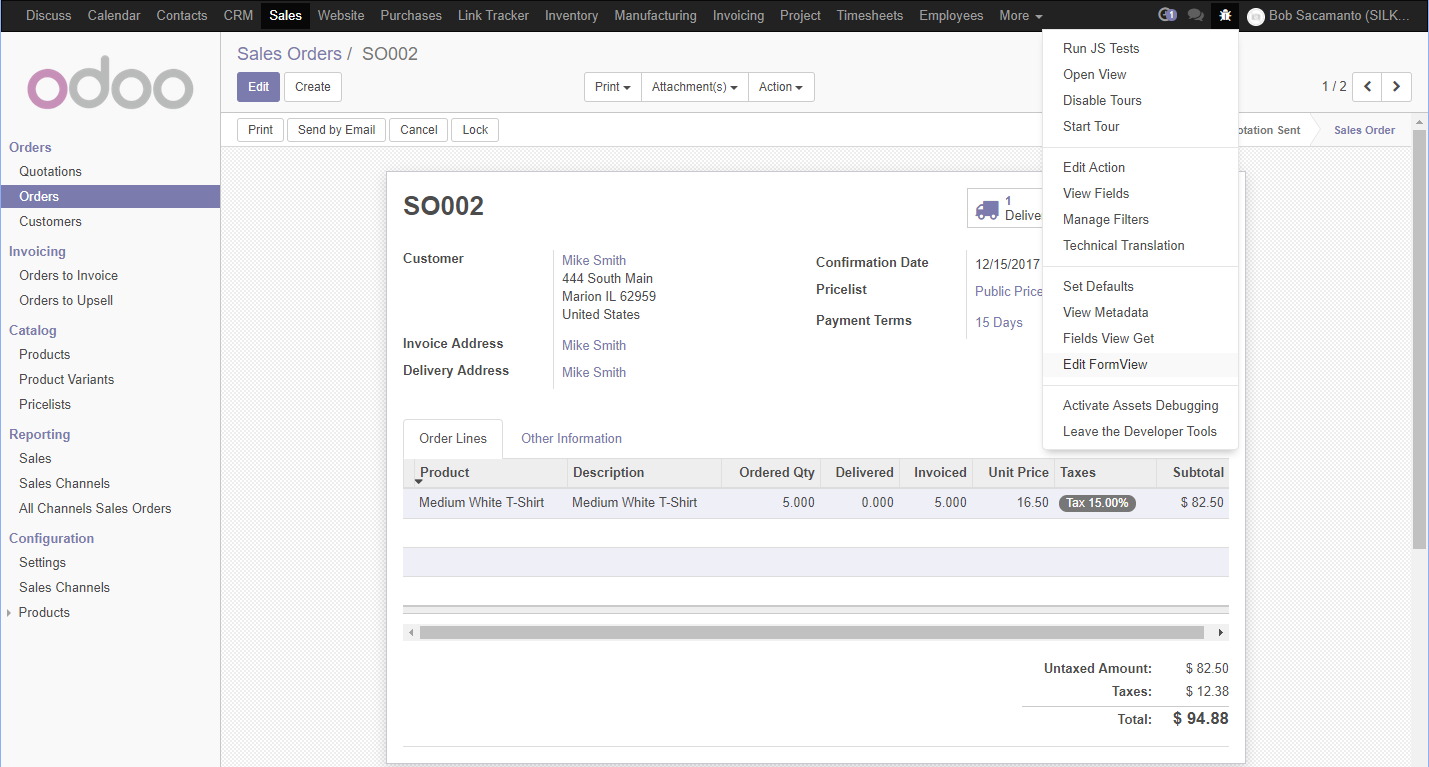Click the Sales Order status stage
The image size is (1429, 767).
(x=1364, y=130)
